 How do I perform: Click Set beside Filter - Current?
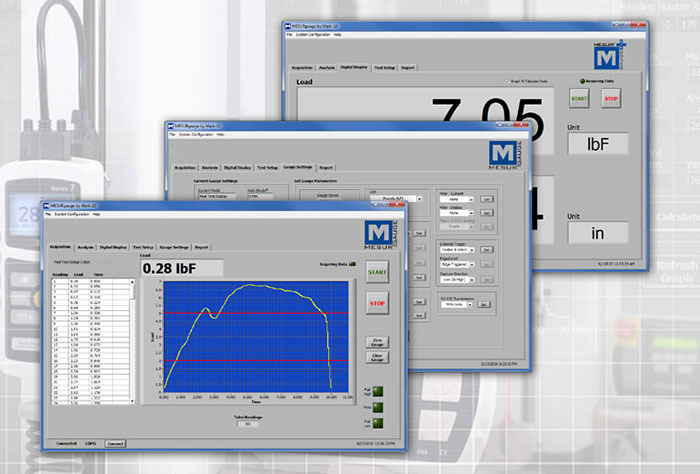(487, 199)
